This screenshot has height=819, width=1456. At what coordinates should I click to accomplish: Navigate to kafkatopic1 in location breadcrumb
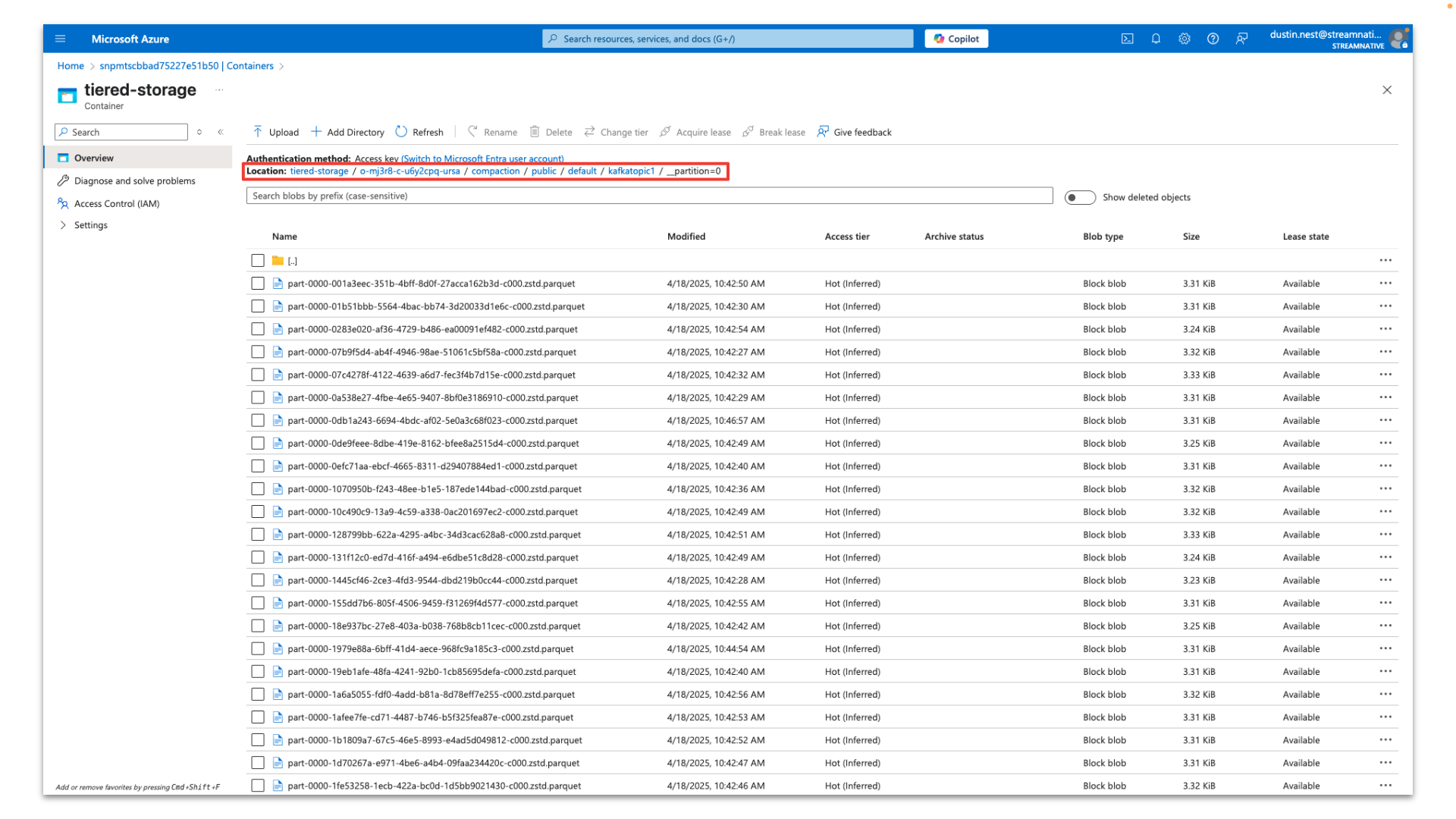632,171
